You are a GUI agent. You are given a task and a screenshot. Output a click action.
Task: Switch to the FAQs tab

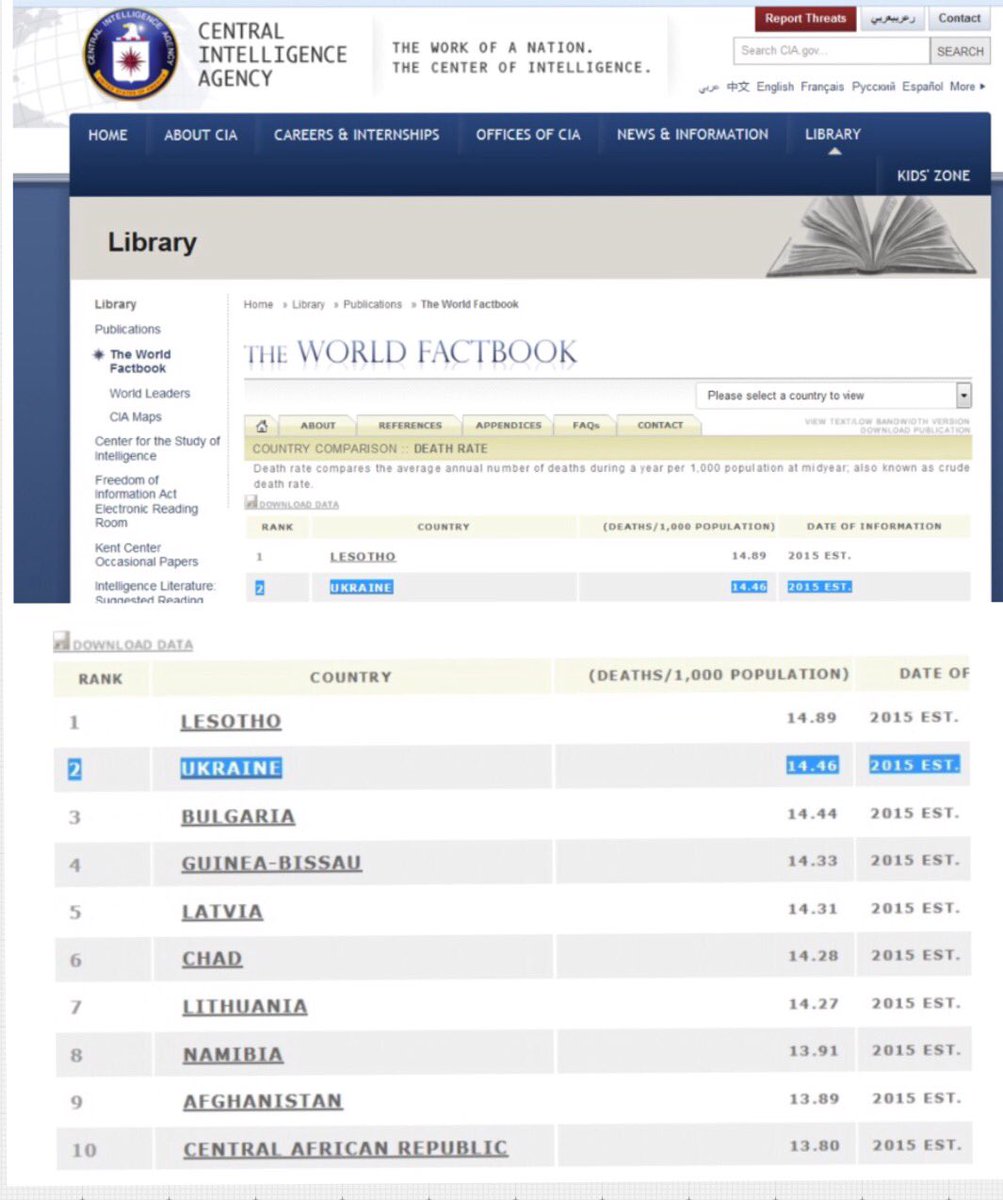(585, 425)
